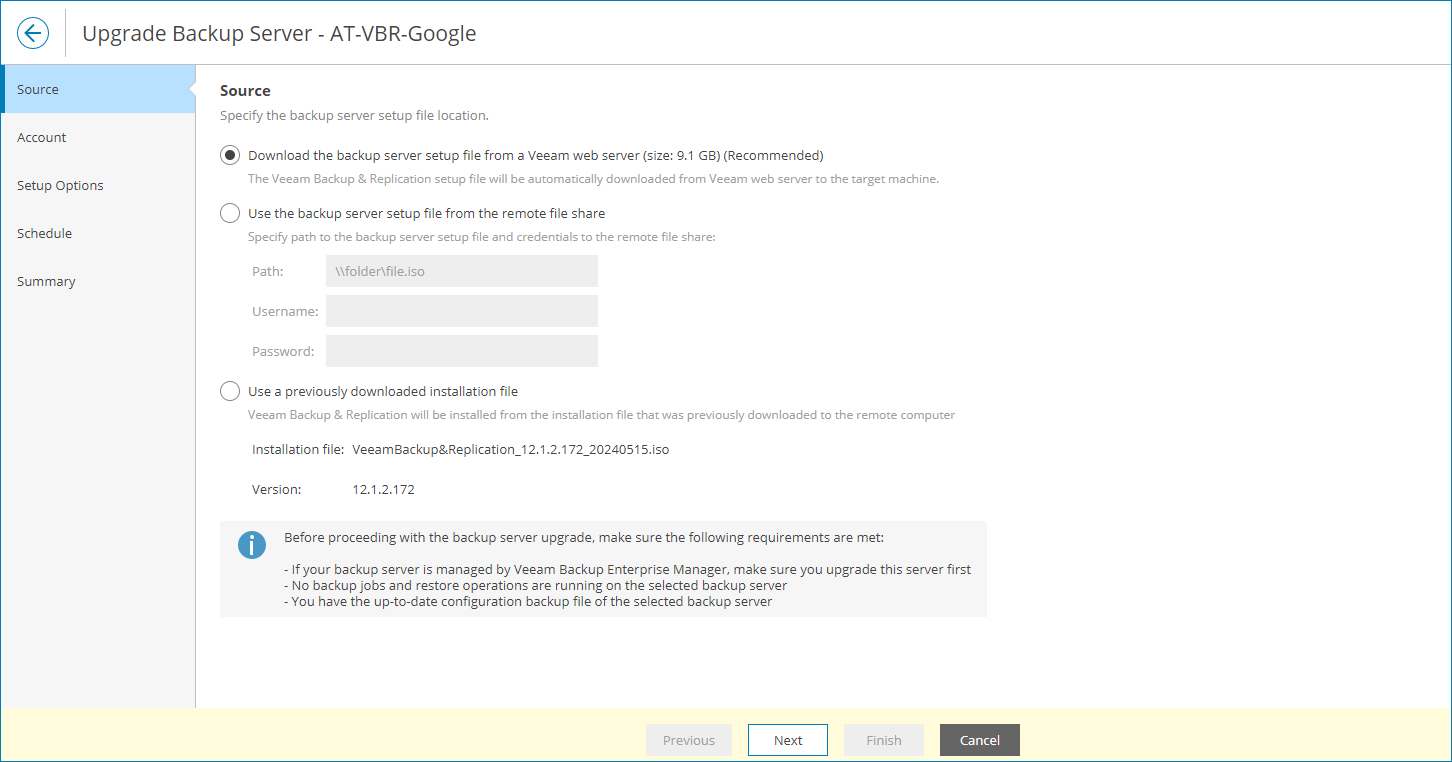Select use a previously downloaded installation file

[230, 391]
